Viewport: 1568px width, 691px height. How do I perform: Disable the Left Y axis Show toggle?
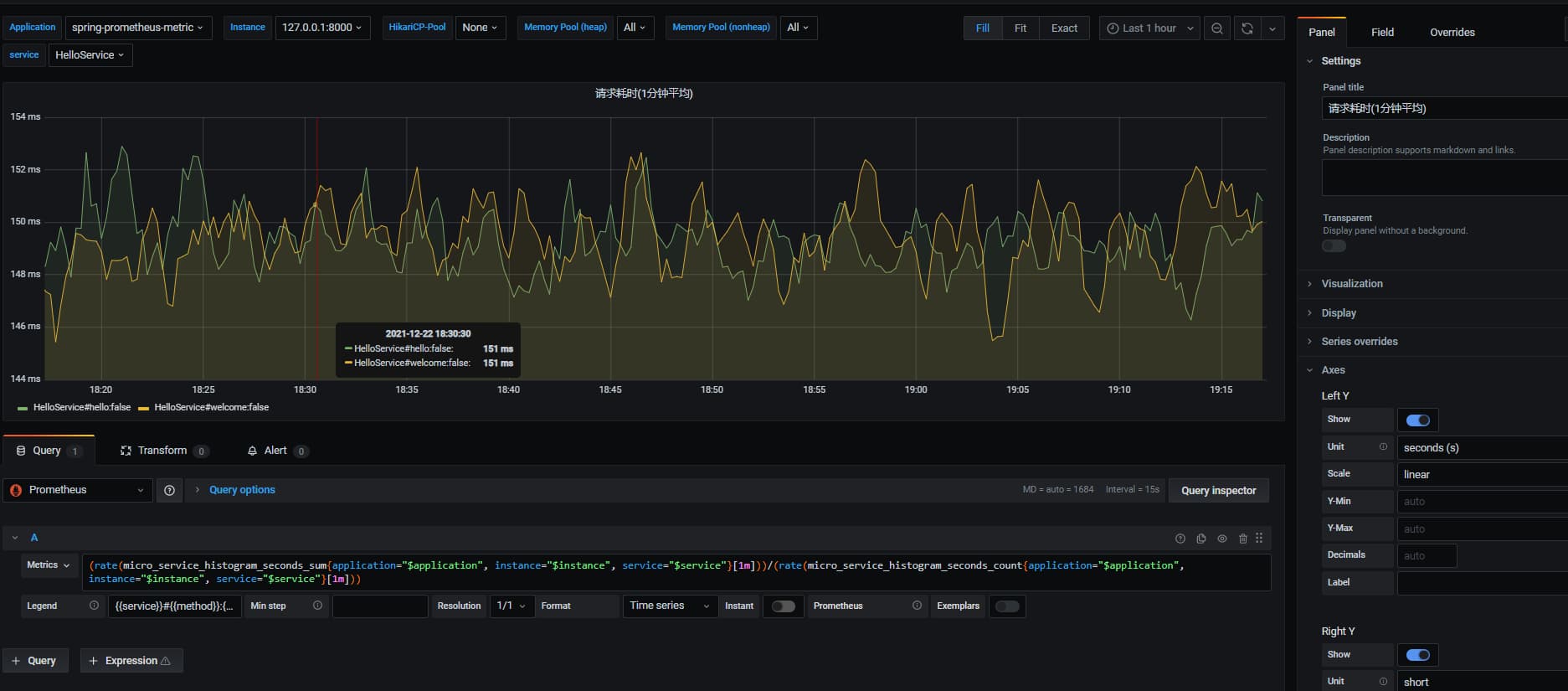[1417, 420]
